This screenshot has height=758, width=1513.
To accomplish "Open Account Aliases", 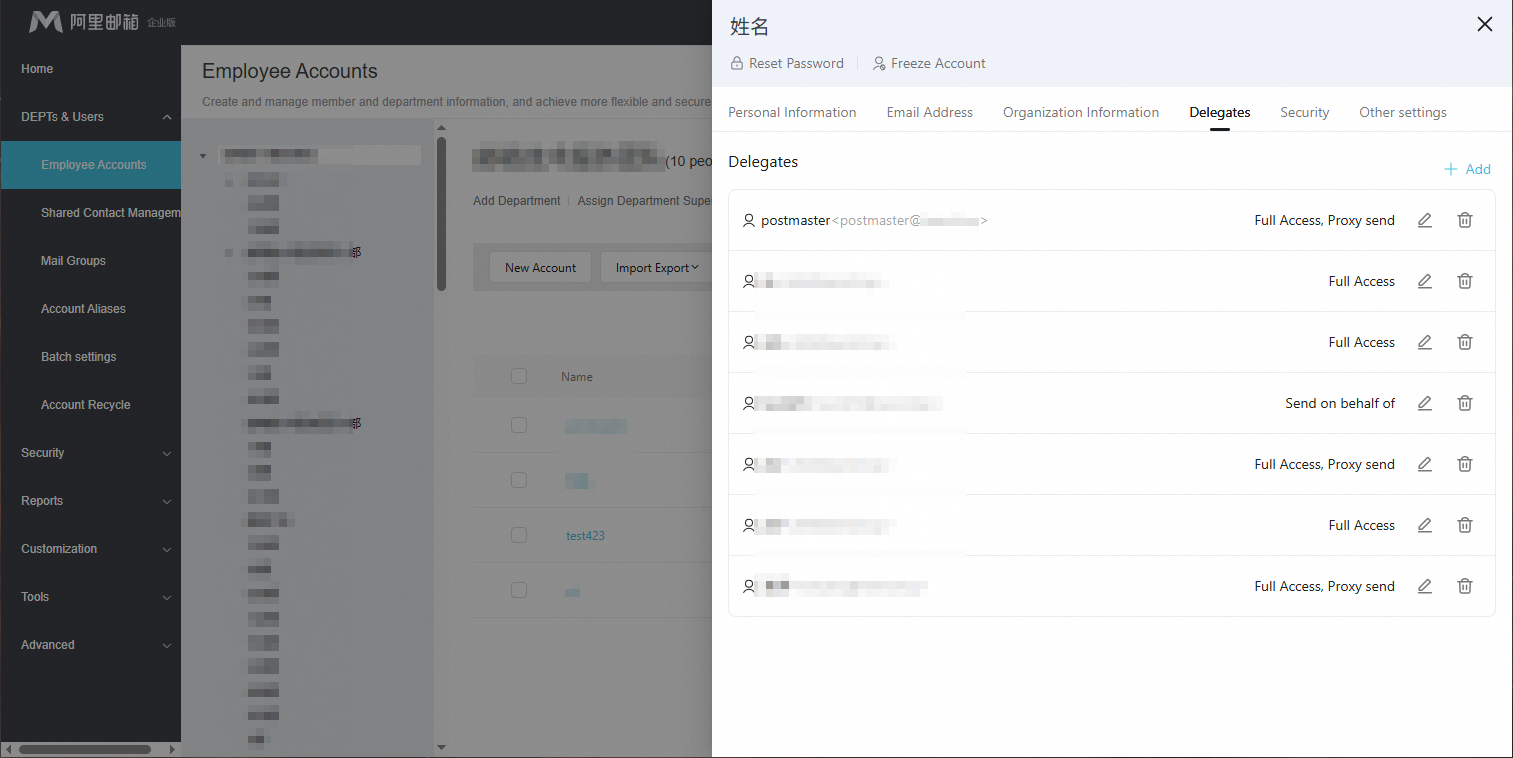I will pyautogui.click(x=83, y=309).
